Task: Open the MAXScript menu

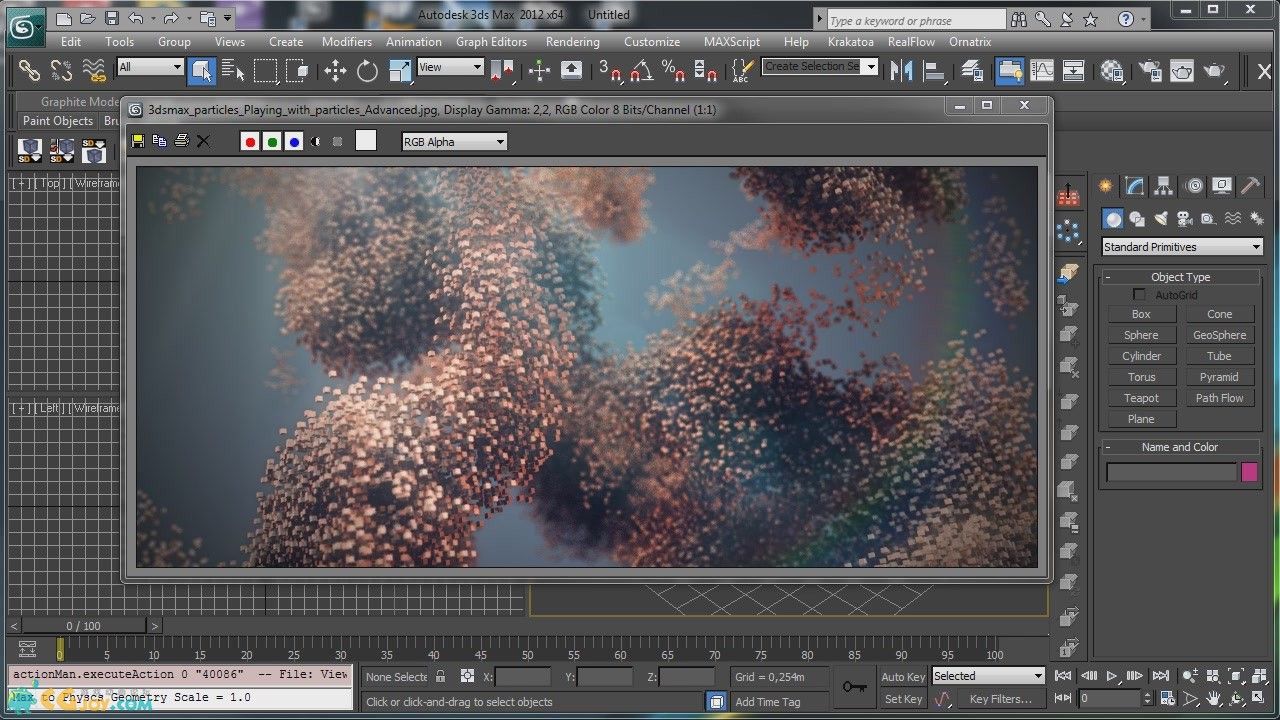Action: click(734, 42)
